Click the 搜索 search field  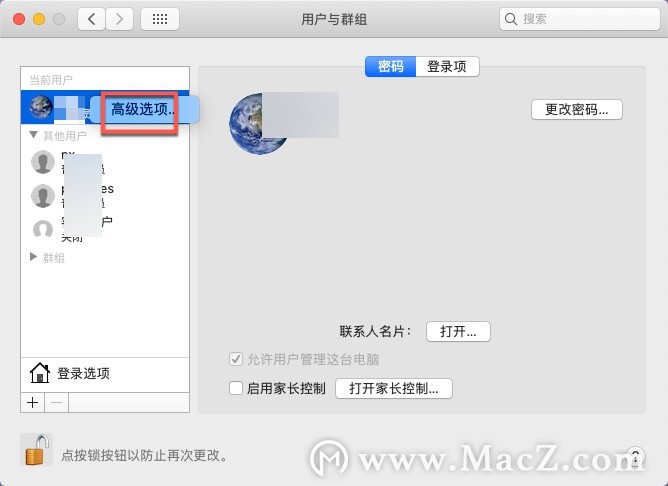coord(579,19)
